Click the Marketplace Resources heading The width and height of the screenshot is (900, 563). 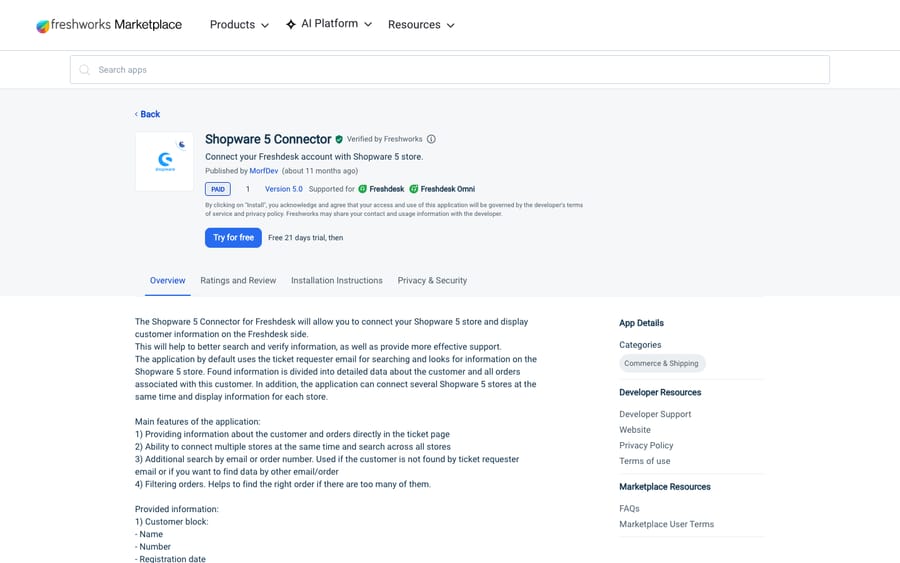pos(665,487)
